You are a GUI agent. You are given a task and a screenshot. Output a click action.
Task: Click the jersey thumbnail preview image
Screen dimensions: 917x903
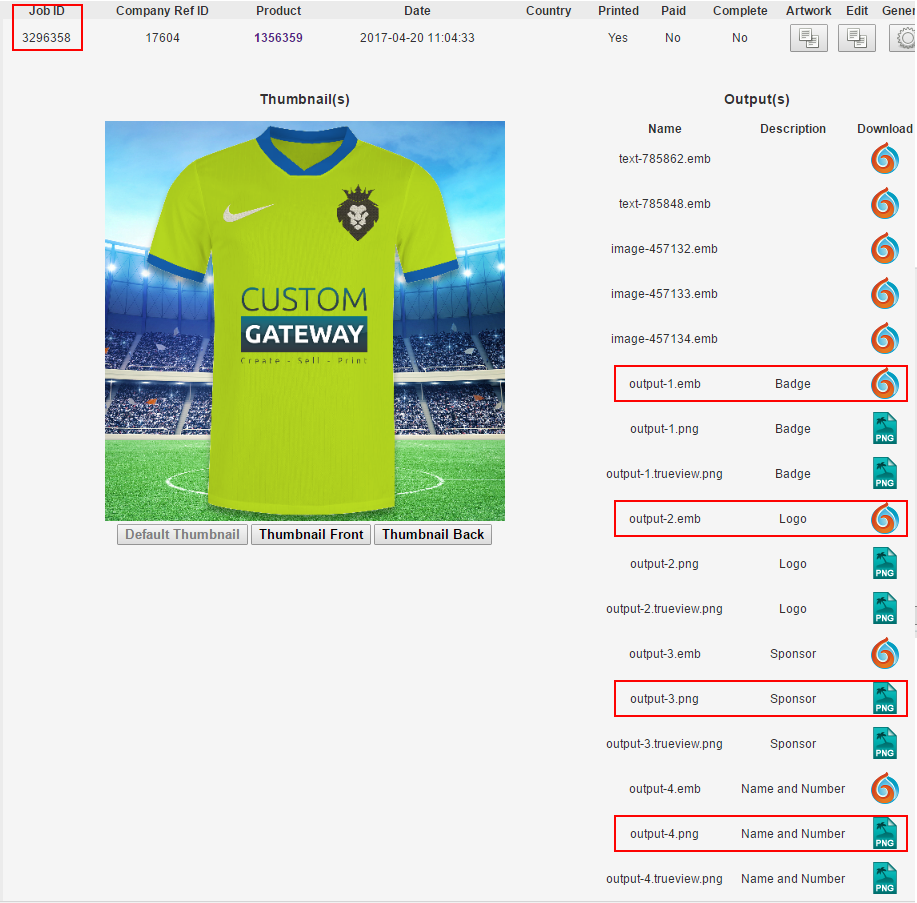pos(305,321)
